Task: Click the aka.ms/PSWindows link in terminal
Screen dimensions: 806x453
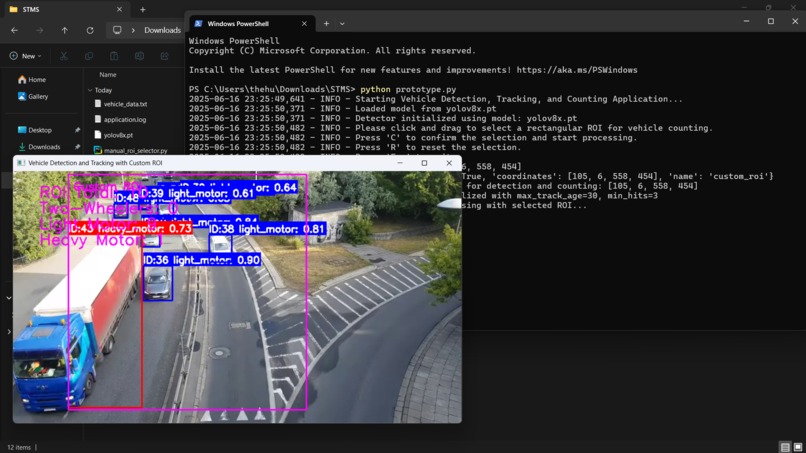Action: pos(577,70)
